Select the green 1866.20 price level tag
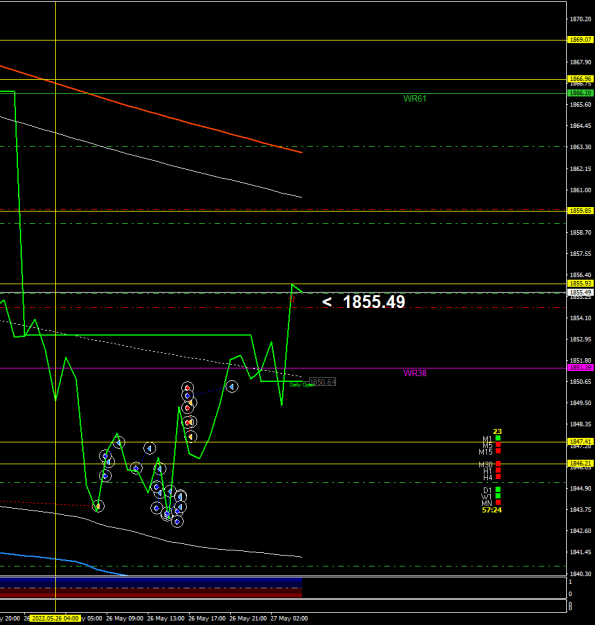The image size is (595, 625). click(580, 93)
